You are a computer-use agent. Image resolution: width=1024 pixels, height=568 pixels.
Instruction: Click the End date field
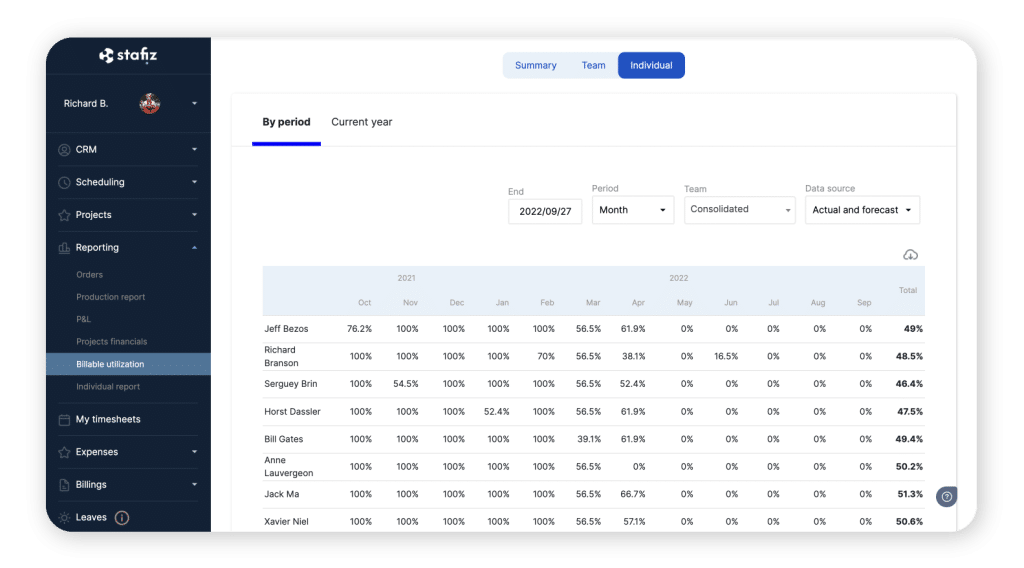point(545,212)
